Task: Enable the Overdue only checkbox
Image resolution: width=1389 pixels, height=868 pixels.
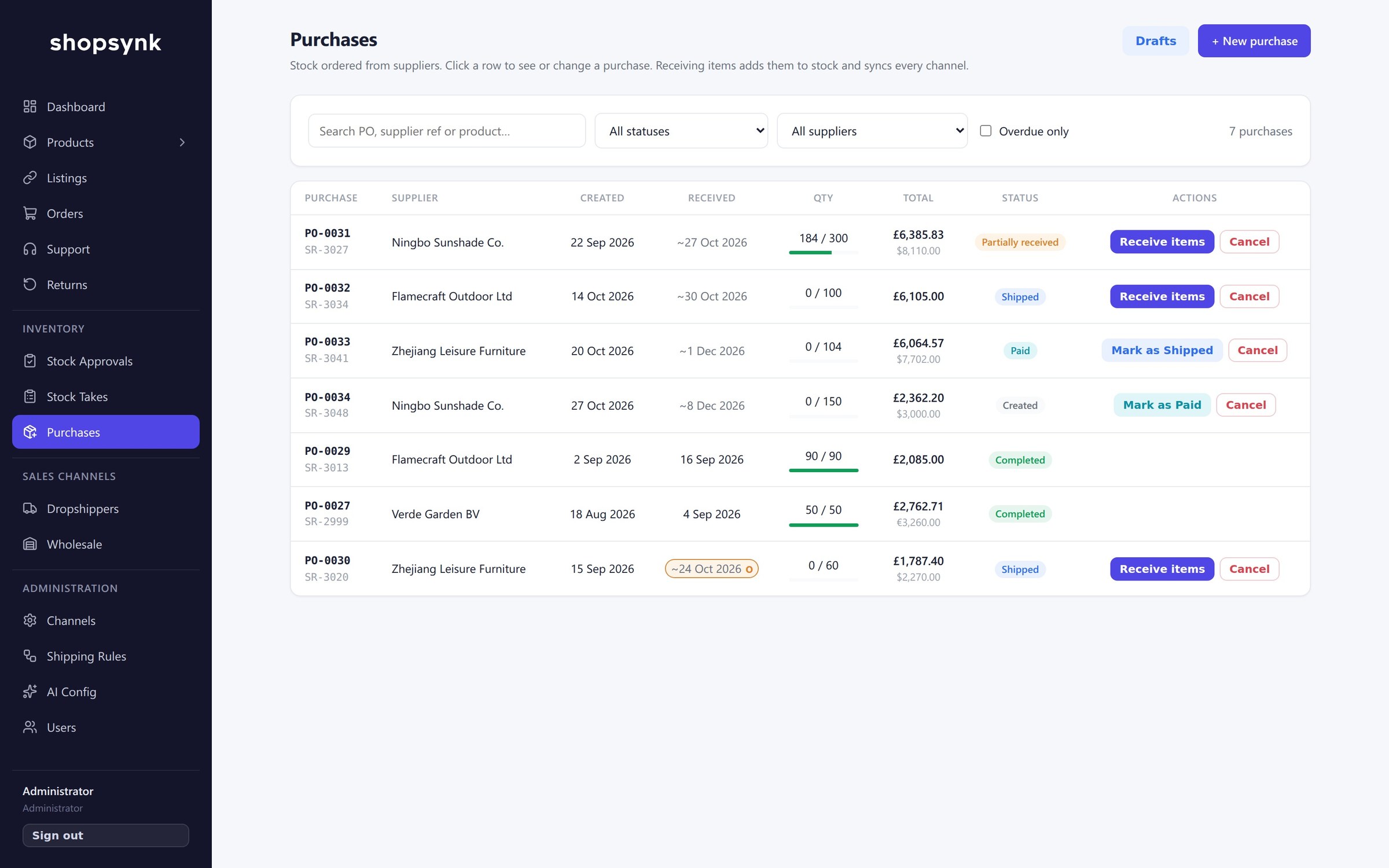Action: point(986,131)
